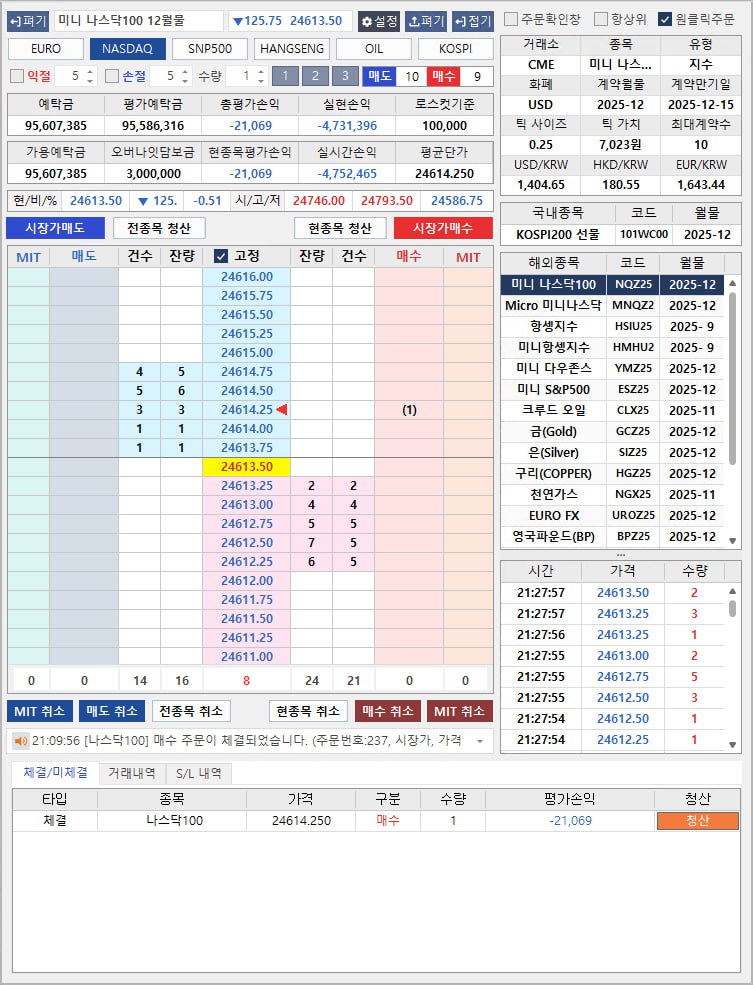The image size is (753, 985).
Task: Click the speaker icon in the order message bar
Action: click(21, 741)
